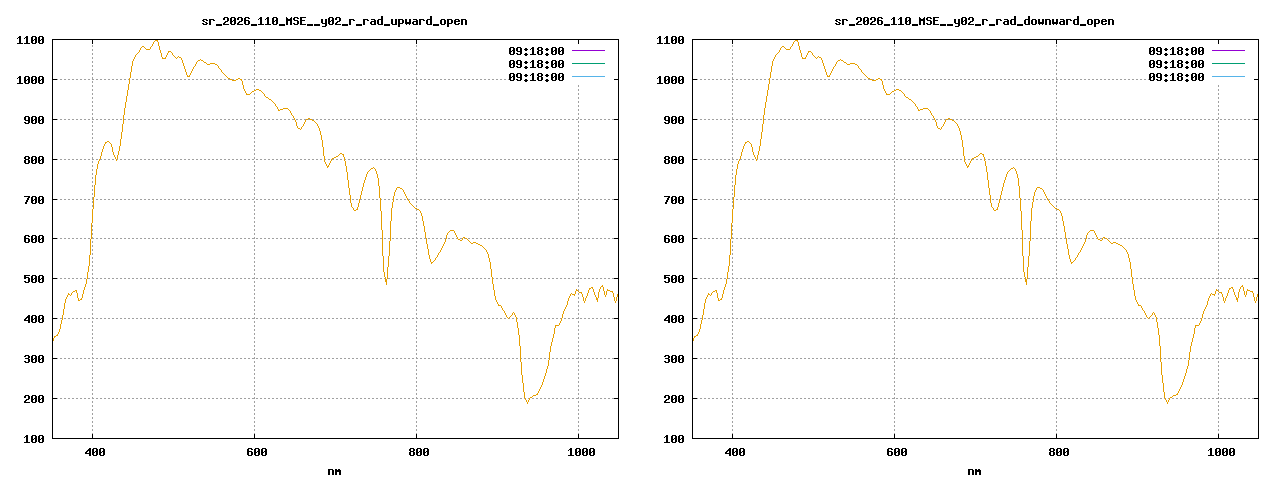Select last 09:18:00 legend label in downward chart
The height and width of the screenshot is (480, 1280).
tap(1176, 76)
